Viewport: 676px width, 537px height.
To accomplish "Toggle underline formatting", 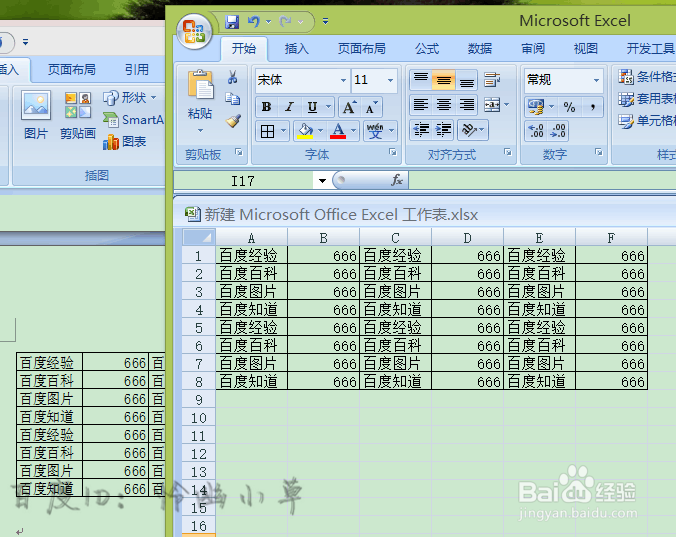I will pos(312,107).
